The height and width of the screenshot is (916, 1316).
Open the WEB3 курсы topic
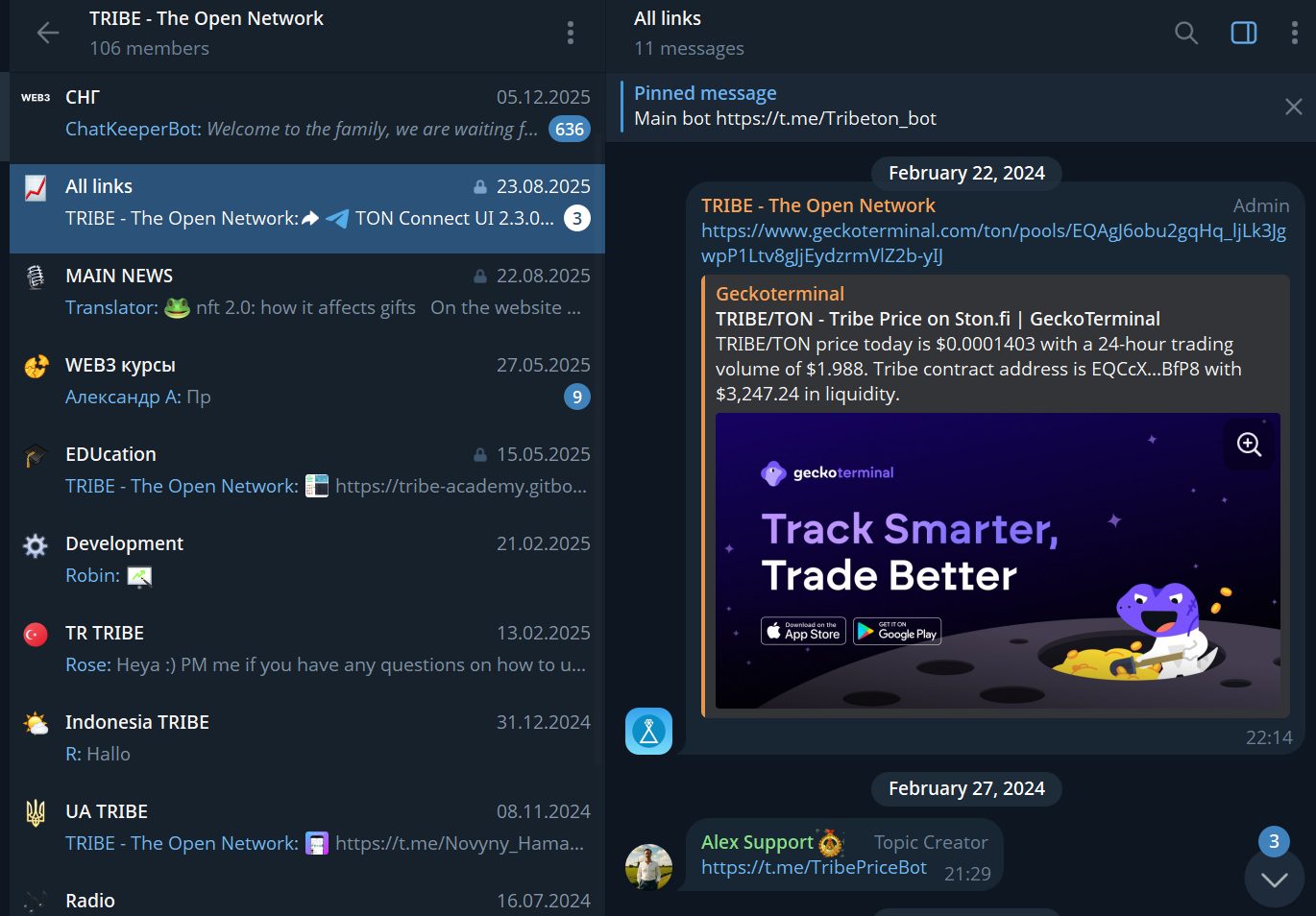pos(307,381)
